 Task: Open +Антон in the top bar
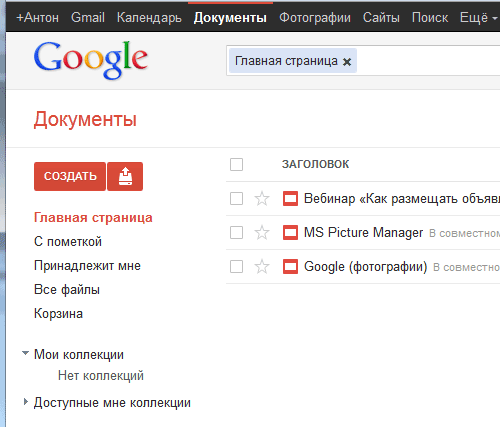pos(37,17)
